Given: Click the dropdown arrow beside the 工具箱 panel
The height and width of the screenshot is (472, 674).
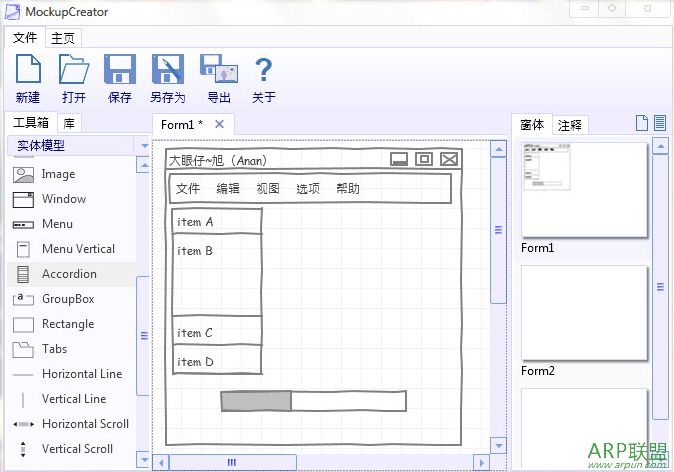Looking at the screenshot, I should (144, 146).
